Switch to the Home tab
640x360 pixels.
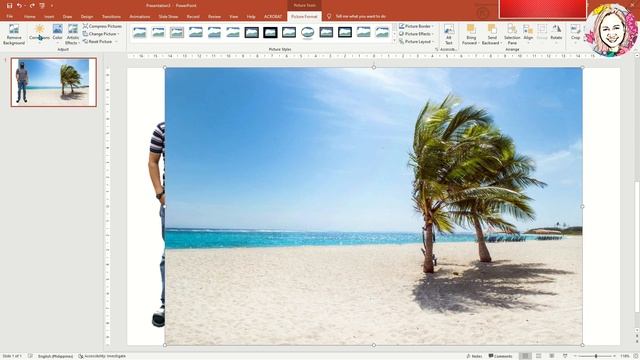[x=29, y=17]
